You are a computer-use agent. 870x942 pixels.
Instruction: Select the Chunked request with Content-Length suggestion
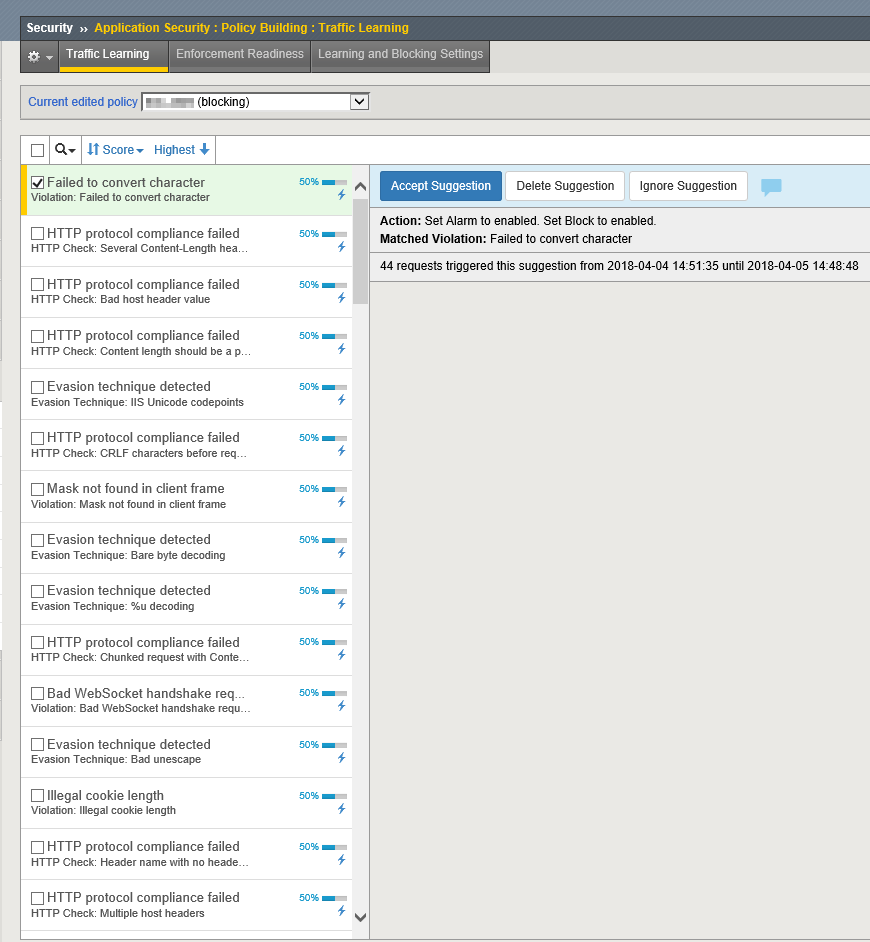coord(186,649)
